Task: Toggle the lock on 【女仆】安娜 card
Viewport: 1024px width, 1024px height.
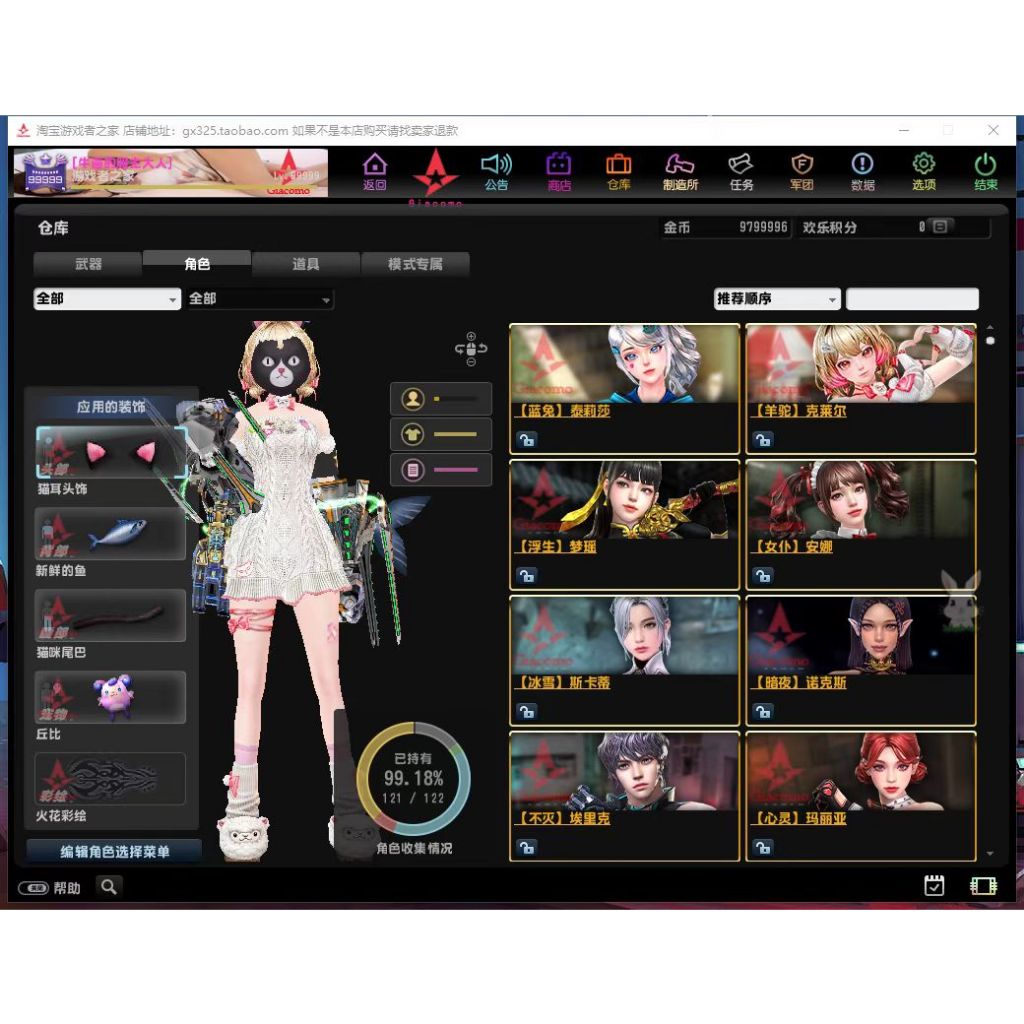Action: pos(763,575)
